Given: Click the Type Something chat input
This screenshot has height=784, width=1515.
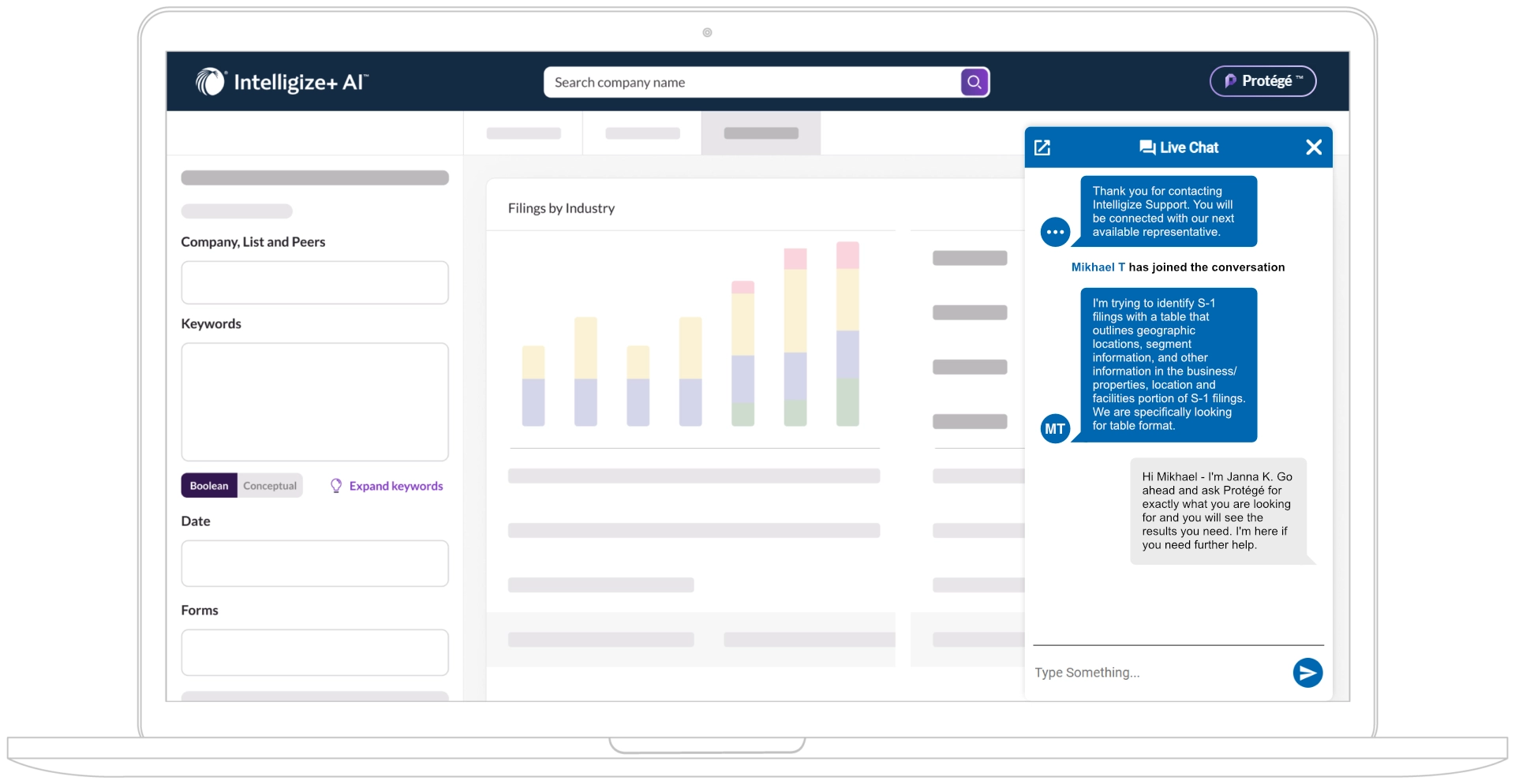Looking at the screenshot, I should pyautogui.click(x=1156, y=673).
